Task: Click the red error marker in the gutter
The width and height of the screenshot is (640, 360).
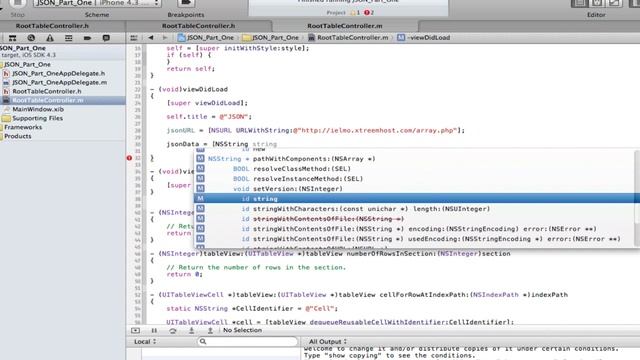Action: click(129, 158)
